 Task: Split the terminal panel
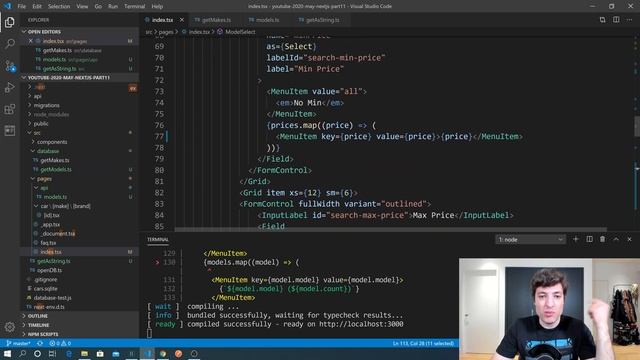click(589, 239)
